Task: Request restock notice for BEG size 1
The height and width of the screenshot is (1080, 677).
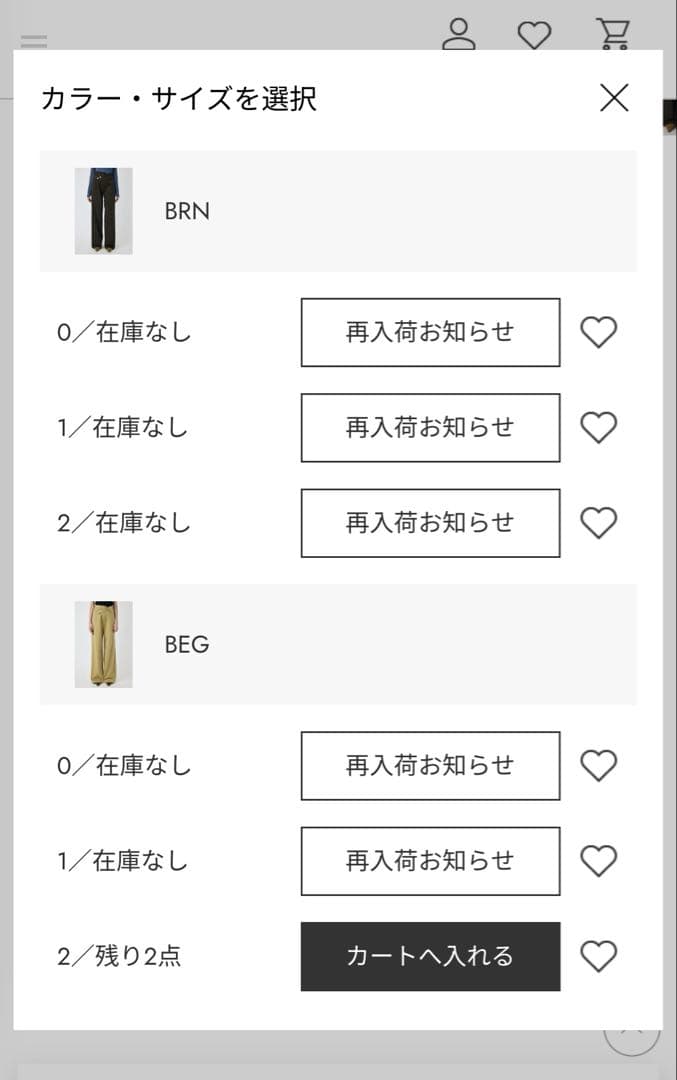Action: click(430, 861)
